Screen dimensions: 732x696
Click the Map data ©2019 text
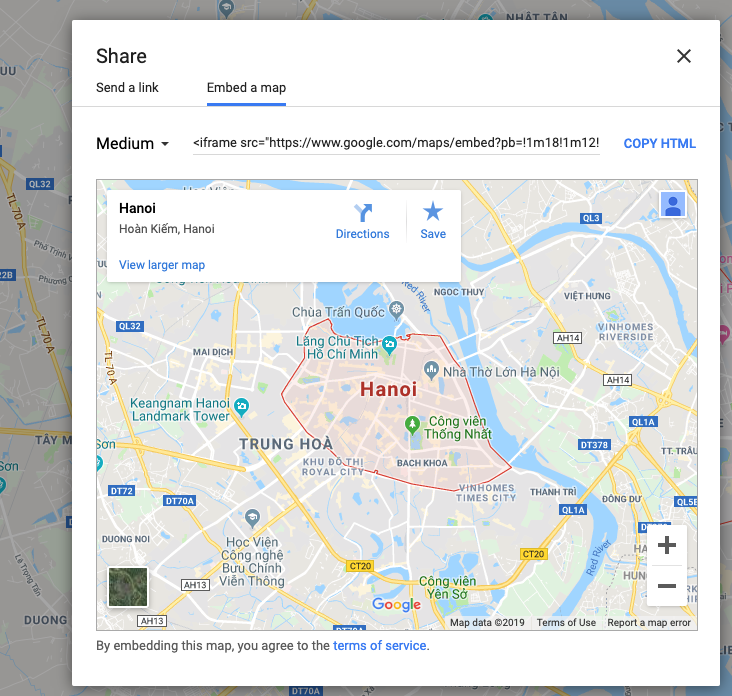click(487, 623)
